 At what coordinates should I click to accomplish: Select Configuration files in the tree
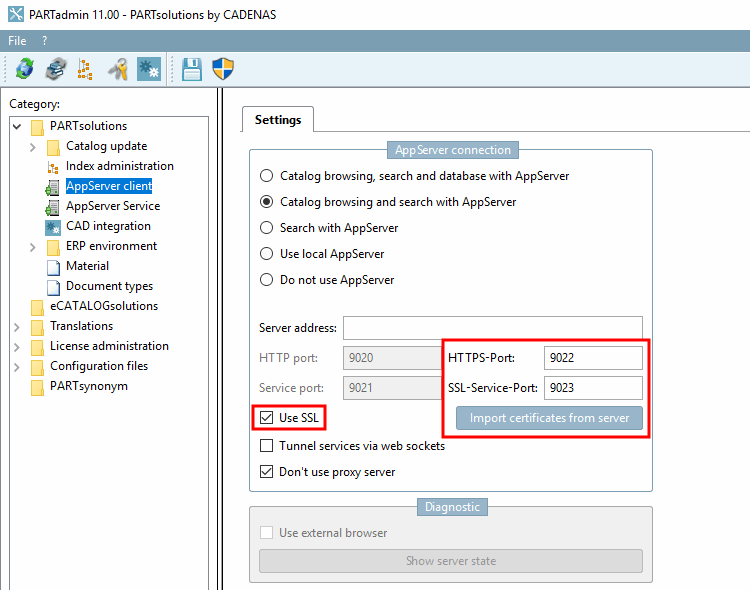(x=99, y=366)
